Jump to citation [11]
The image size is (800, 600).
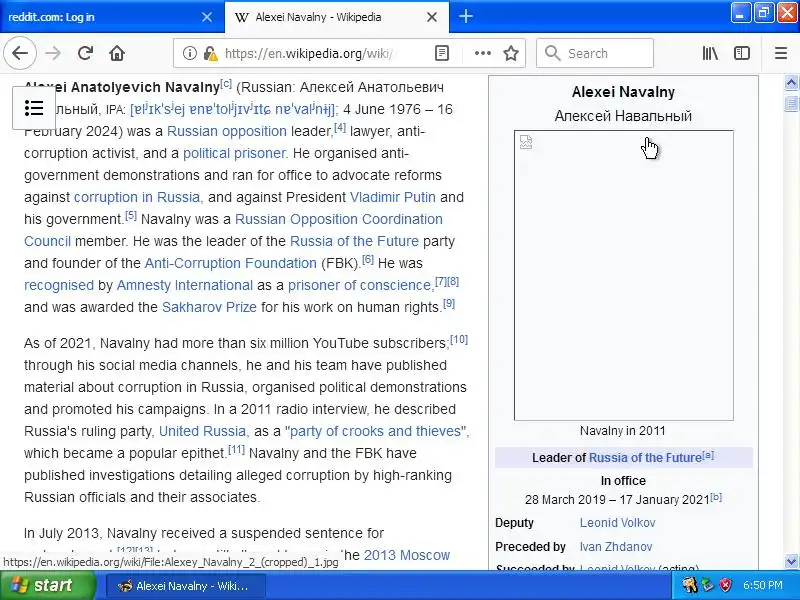coord(236,449)
